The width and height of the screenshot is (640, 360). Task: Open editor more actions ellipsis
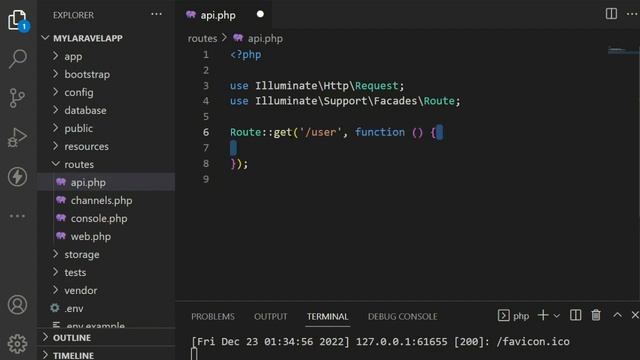coord(632,14)
